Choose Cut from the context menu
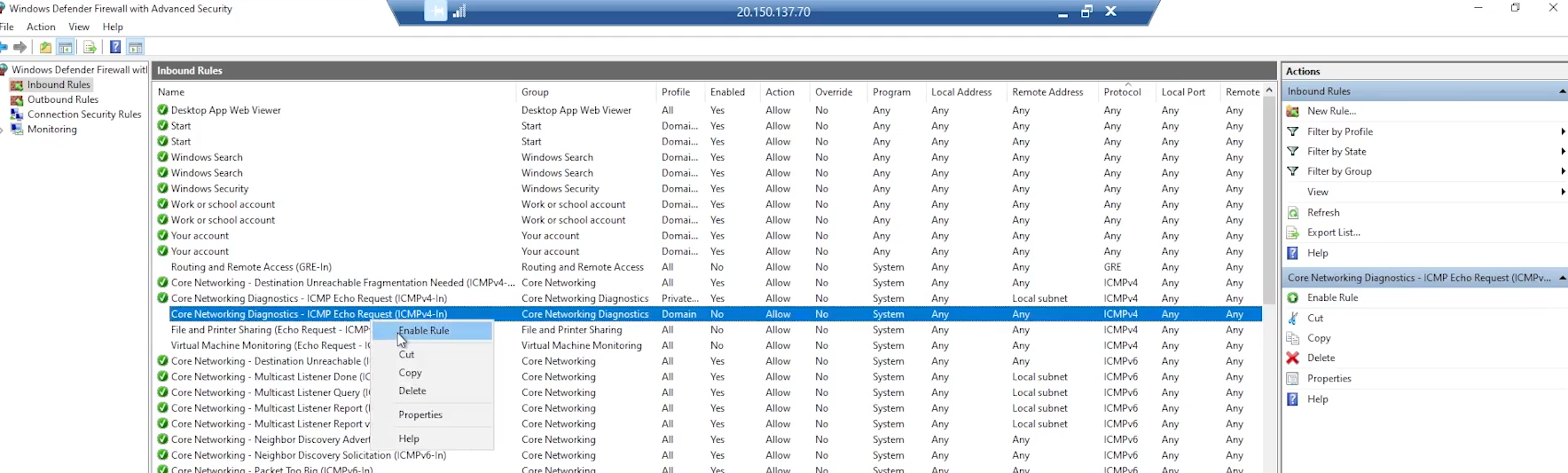The image size is (1568, 473). 432,354
